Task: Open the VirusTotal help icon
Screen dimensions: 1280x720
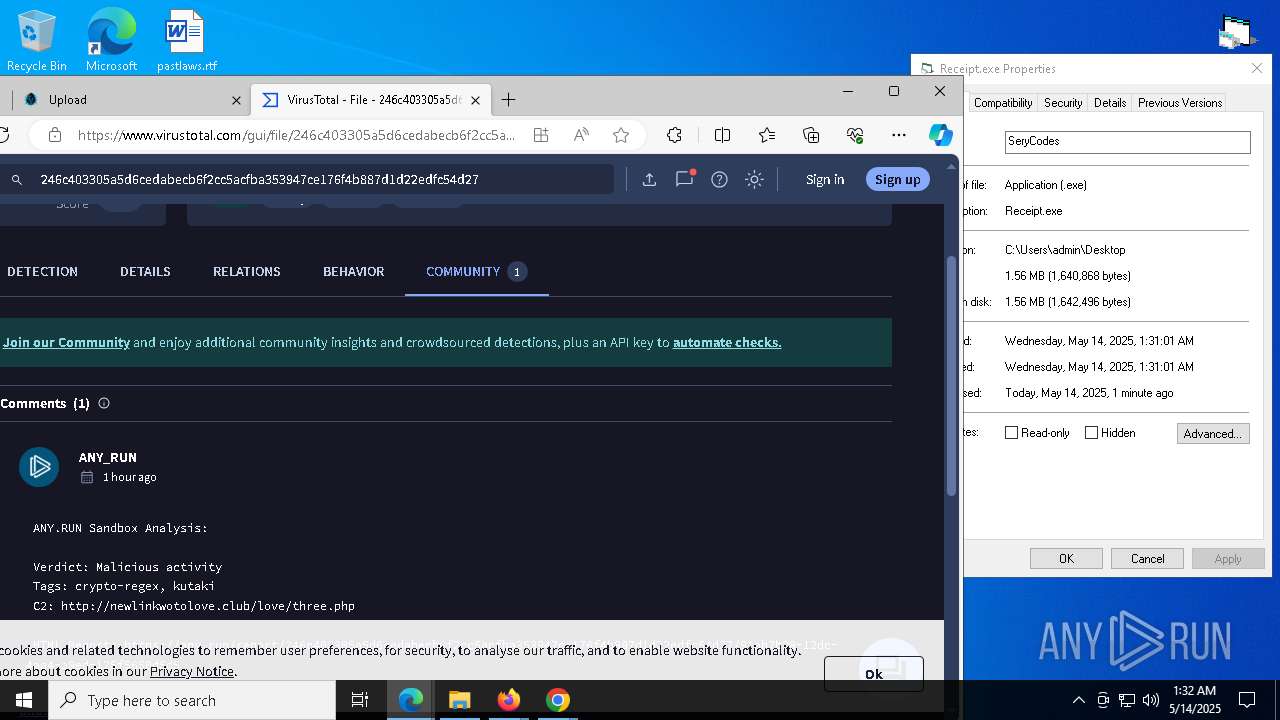Action: pos(719,179)
